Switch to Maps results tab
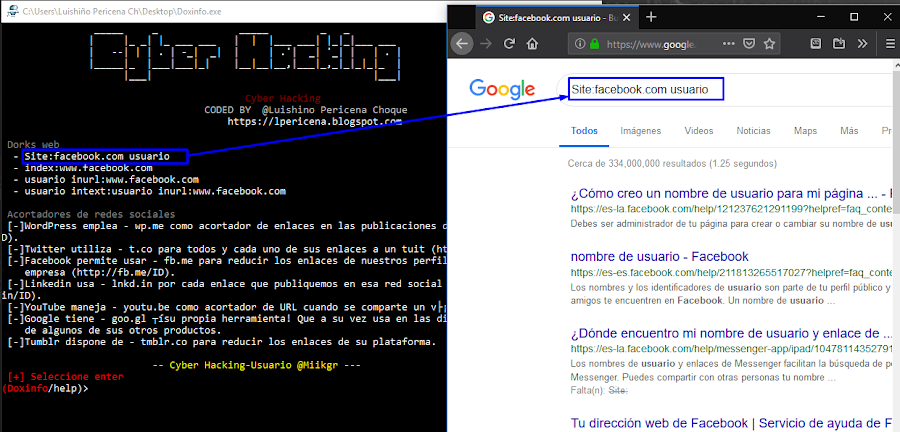Screen dimensions: 900x432 pos(805,131)
